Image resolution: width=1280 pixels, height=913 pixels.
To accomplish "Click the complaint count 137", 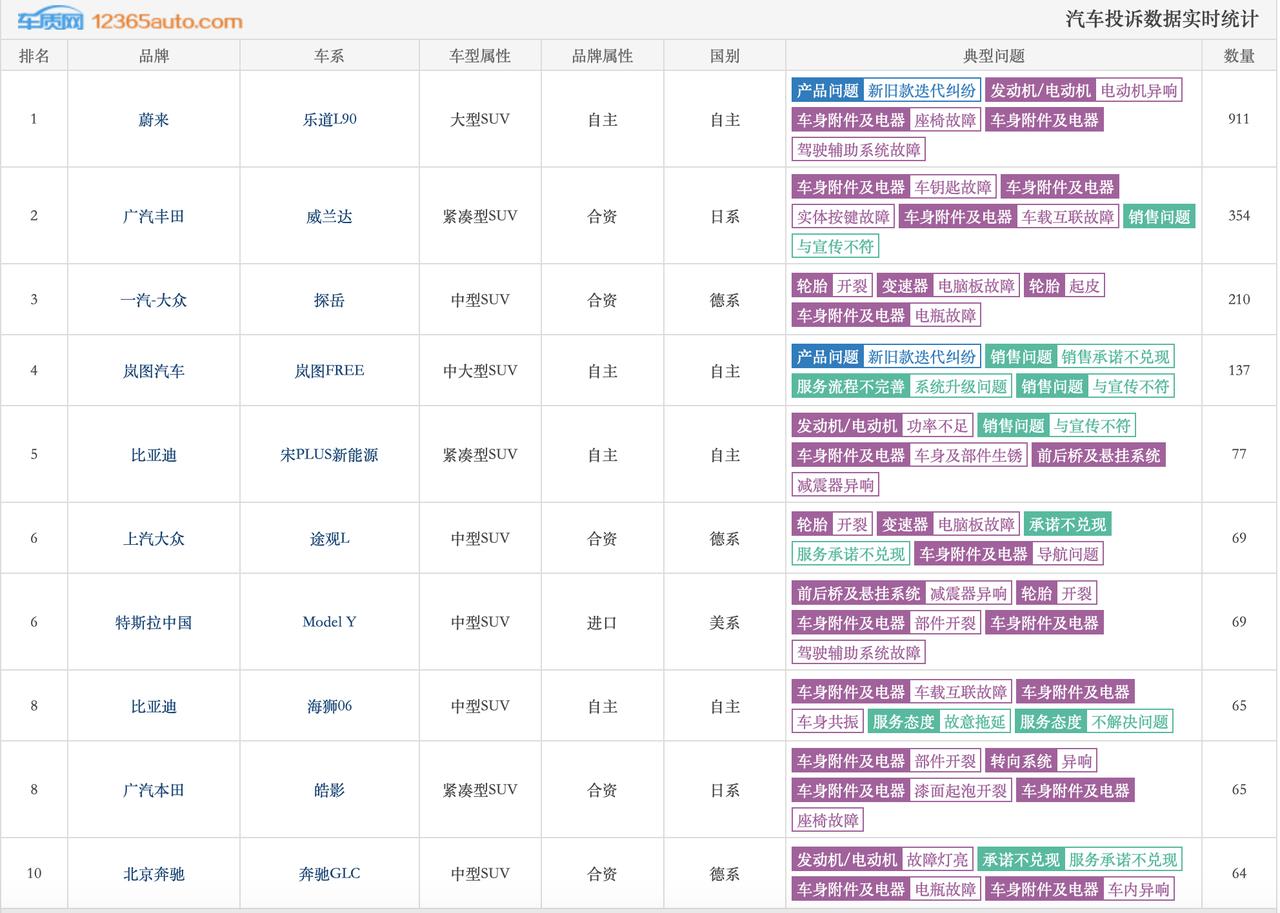I will point(1239,370).
